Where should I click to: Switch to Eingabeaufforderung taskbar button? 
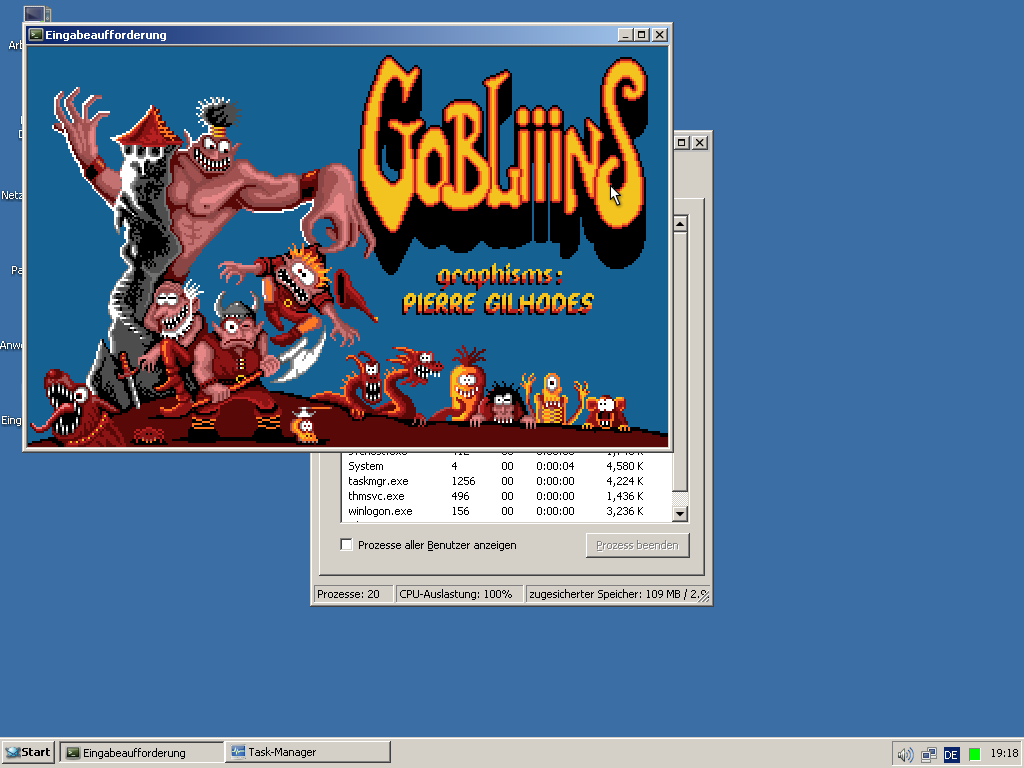(x=142, y=752)
